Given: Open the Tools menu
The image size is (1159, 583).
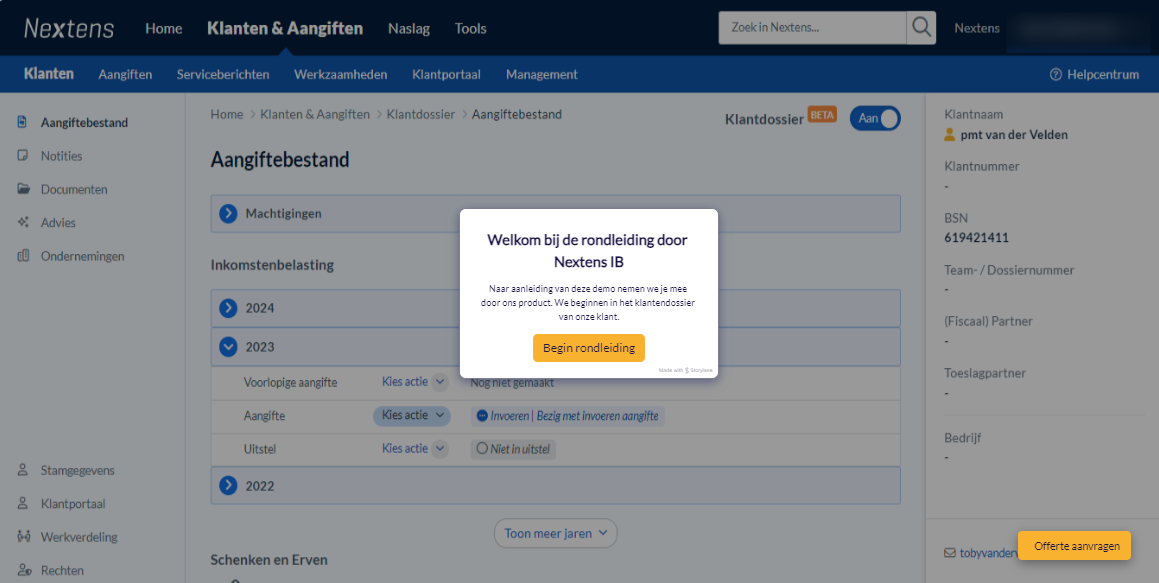Looking at the screenshot, I should 471,28.
